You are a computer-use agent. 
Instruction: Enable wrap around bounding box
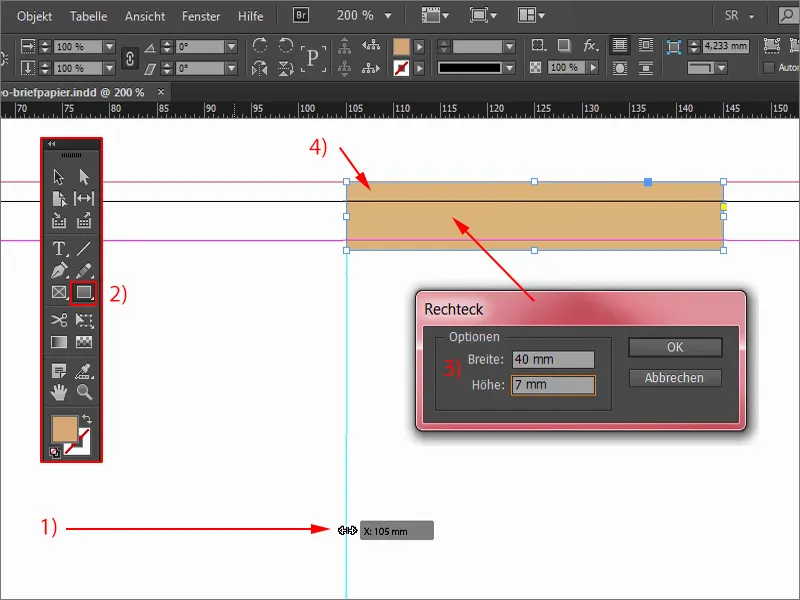tap(645, 45)
